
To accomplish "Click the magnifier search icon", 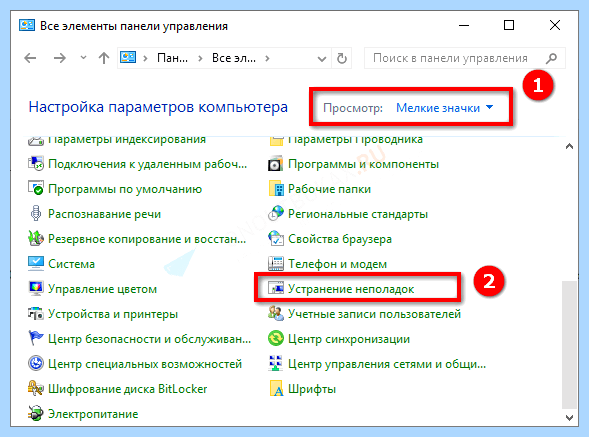I will pyautogui.click(x=551, y=58).
